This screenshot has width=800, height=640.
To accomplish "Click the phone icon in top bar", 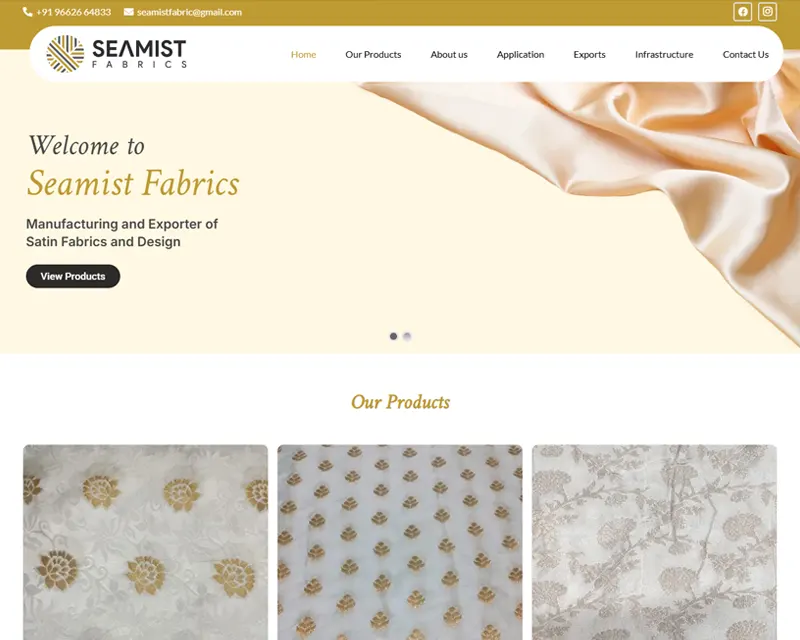I will [28, 12].
